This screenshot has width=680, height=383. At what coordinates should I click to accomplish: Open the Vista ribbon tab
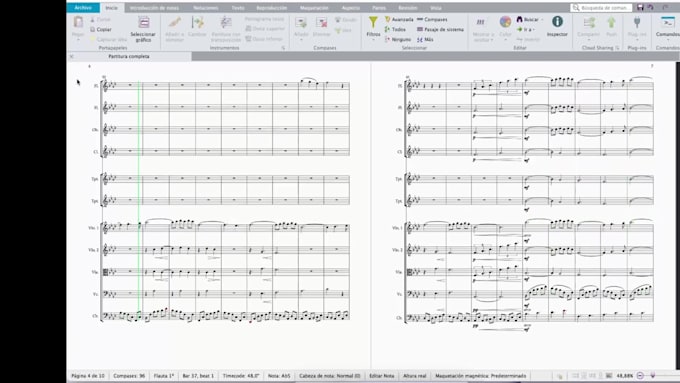(x=435, y=8)
